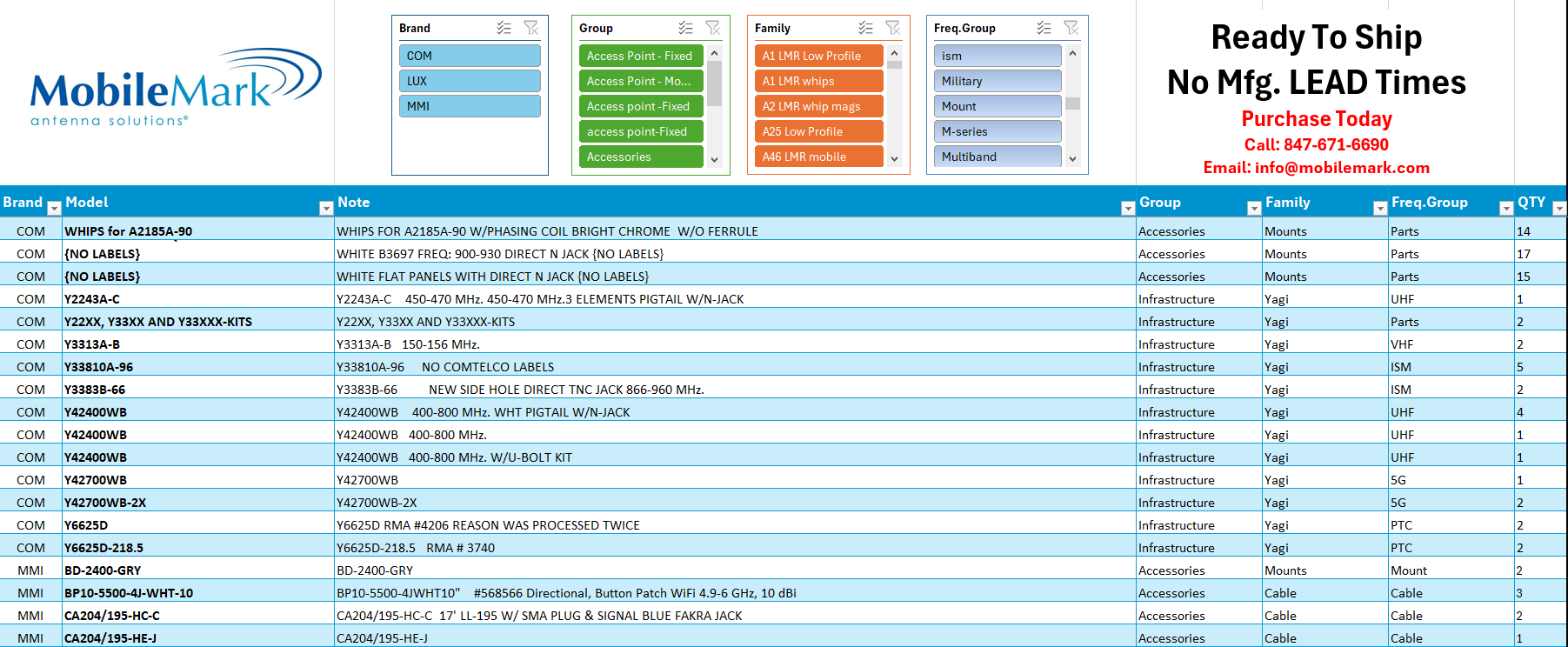Select LUX brand filter option
This screenshot has height=647, width=1568.
click(x=470, y=81)
